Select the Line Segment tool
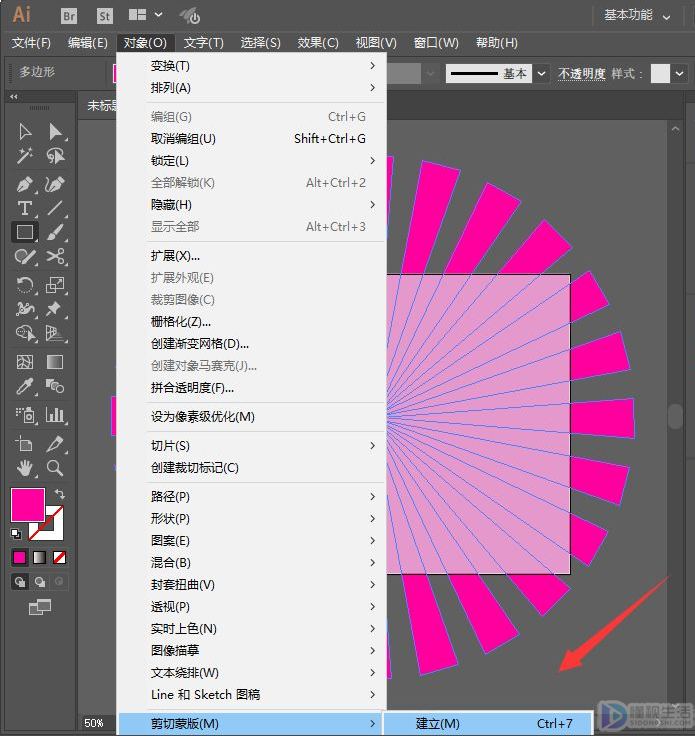This screenshot has height=736, width=695. click(55, 208)
